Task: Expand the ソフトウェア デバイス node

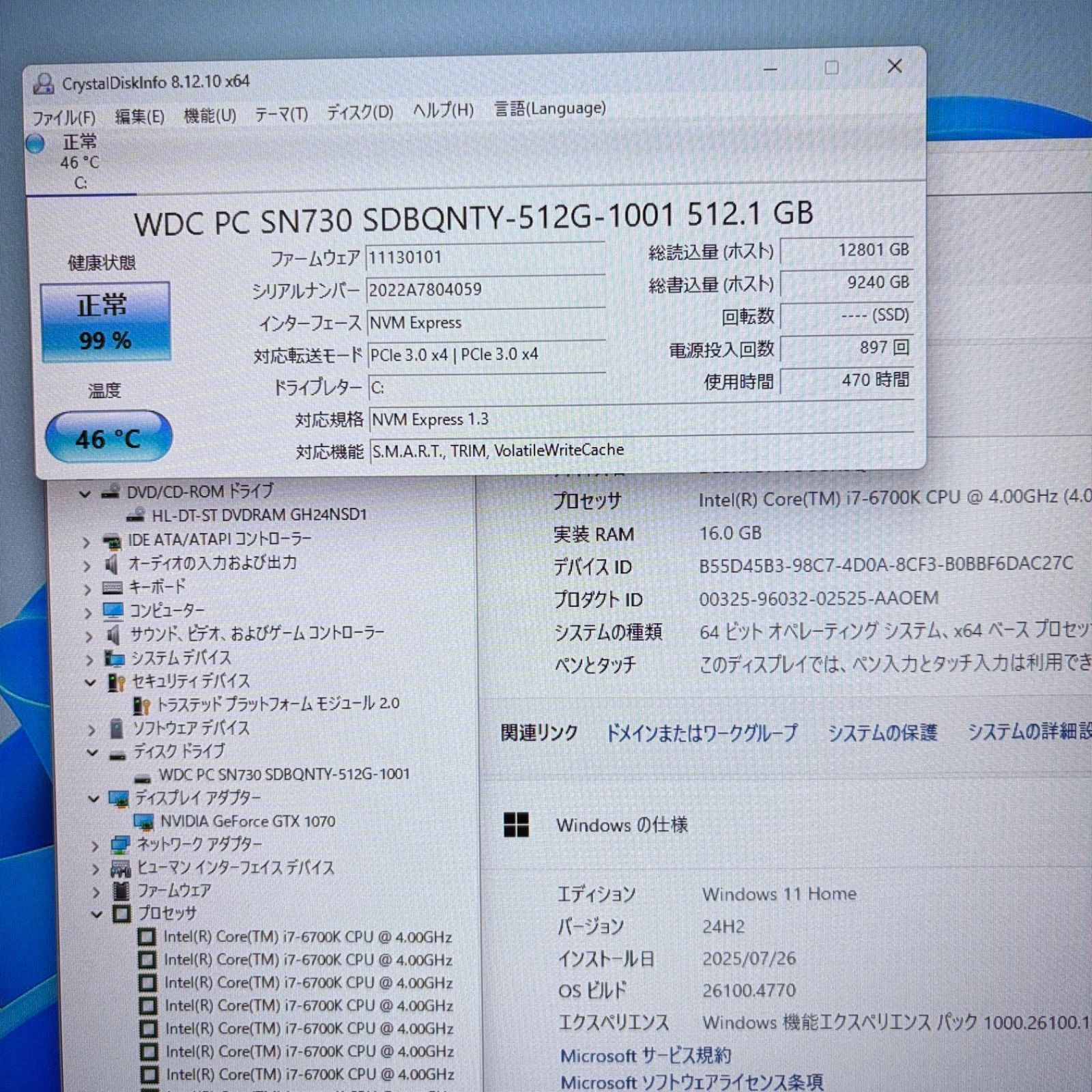Action: tap(91, 730)
